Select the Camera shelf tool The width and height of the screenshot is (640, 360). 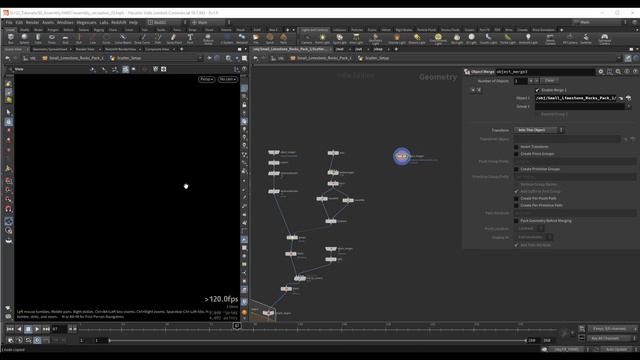point(307,39)
